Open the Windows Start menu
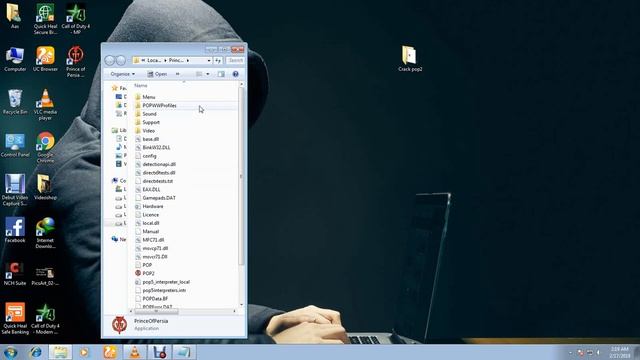Screen dimensions: 640x360 10,352
